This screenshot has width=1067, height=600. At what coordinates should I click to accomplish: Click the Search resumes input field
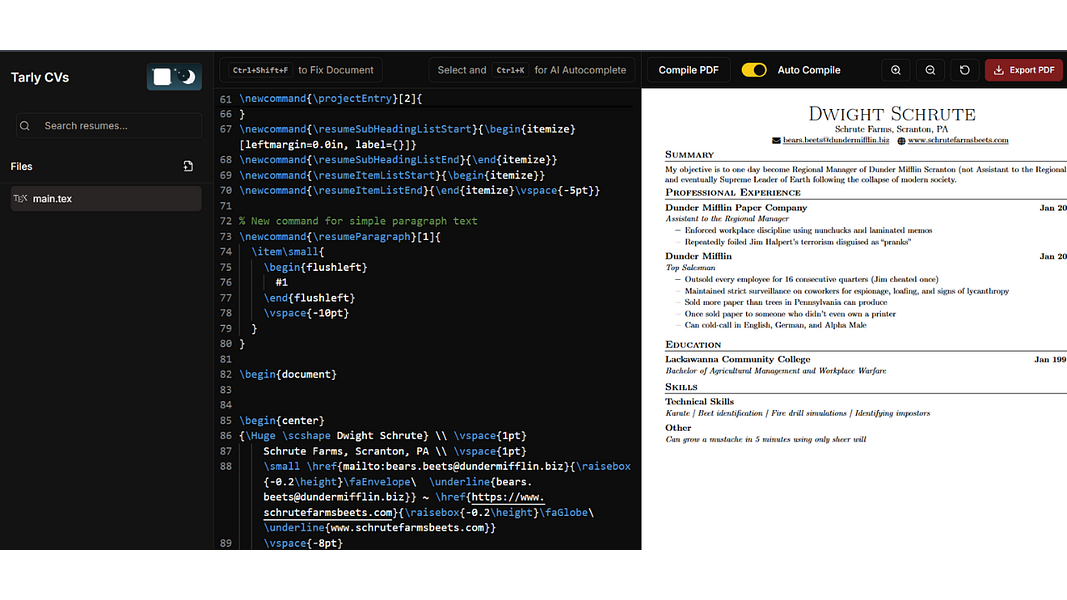(x=109, y=126)
